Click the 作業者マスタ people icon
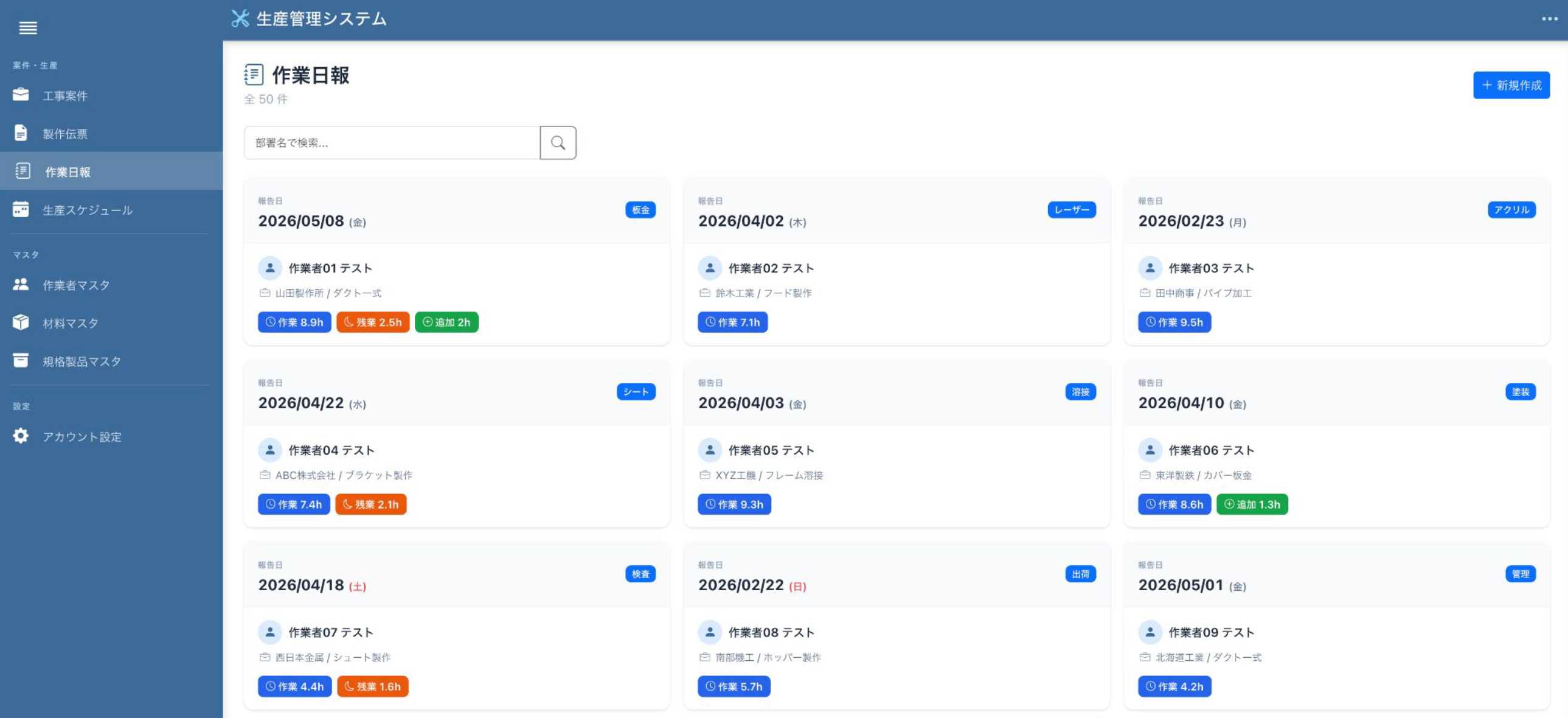The image size is (1568, 718). pos(21,284)
